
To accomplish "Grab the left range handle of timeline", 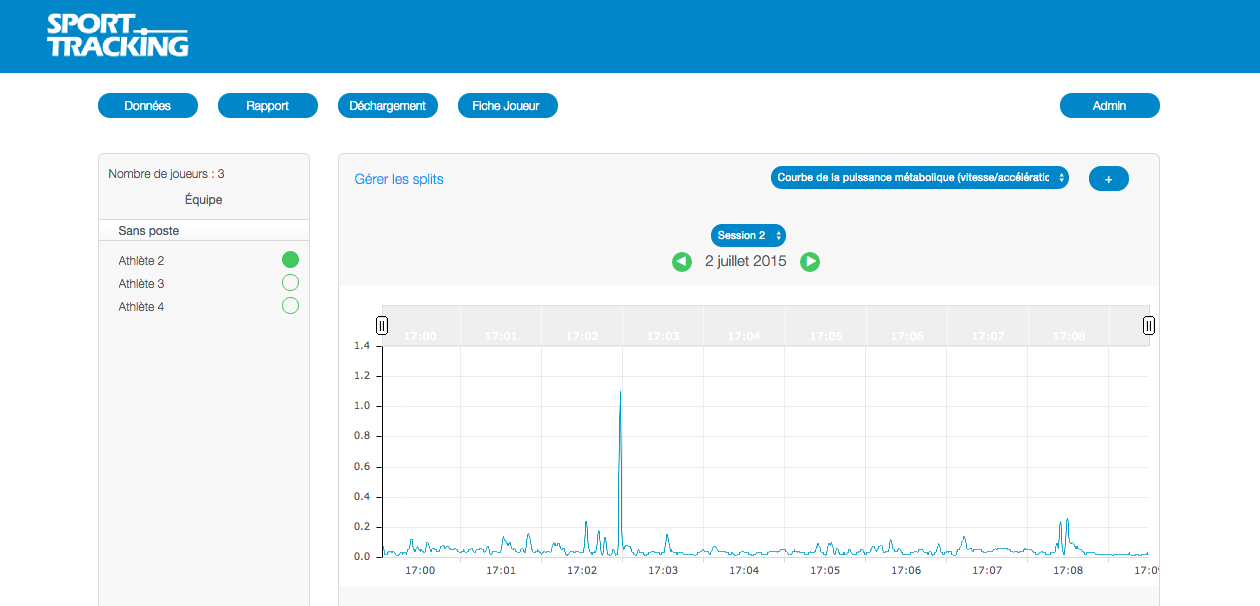I will (382, 325).
